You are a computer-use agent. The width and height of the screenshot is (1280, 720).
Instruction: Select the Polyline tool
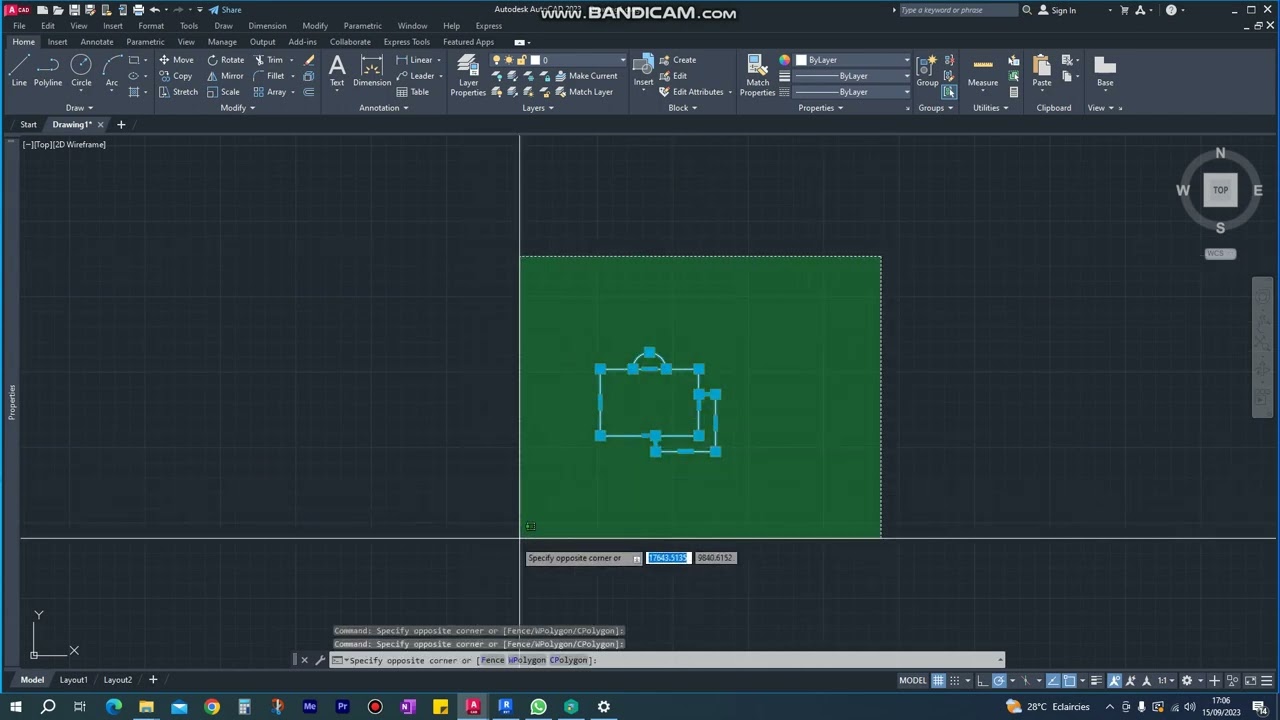pyautogui.click(x=48, y=70)
